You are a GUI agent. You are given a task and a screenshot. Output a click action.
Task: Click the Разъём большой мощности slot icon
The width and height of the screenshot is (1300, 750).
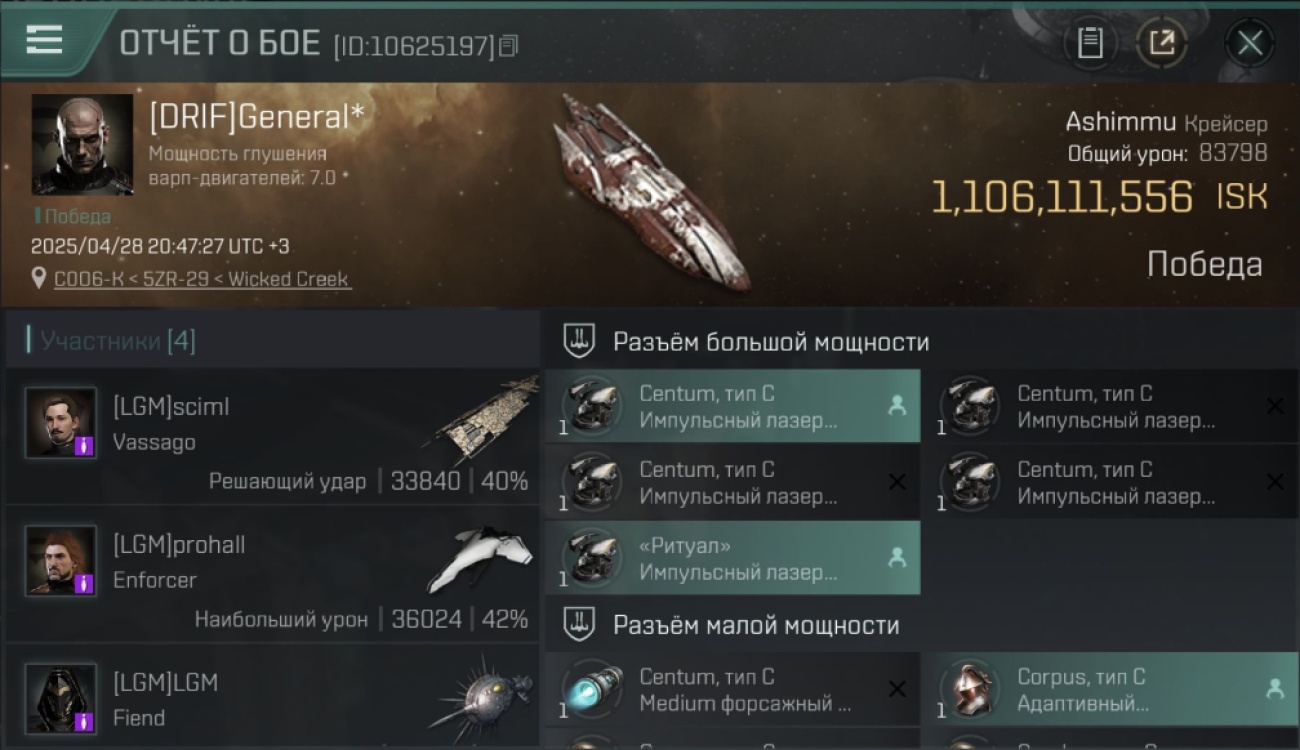[579, 341]
